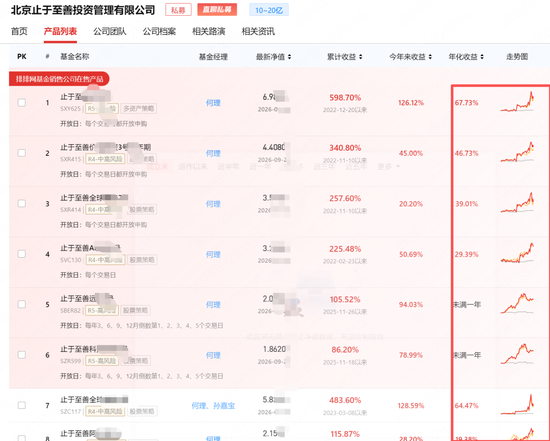
Task: Sort by 最新净值 column arrow
Action: point(289,57)
